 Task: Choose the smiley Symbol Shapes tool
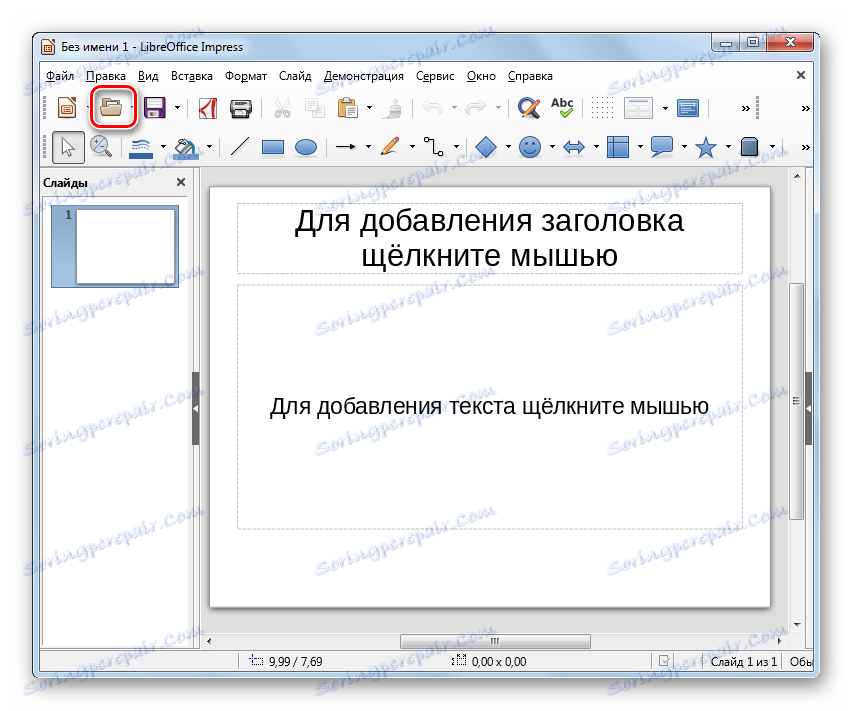530,147
